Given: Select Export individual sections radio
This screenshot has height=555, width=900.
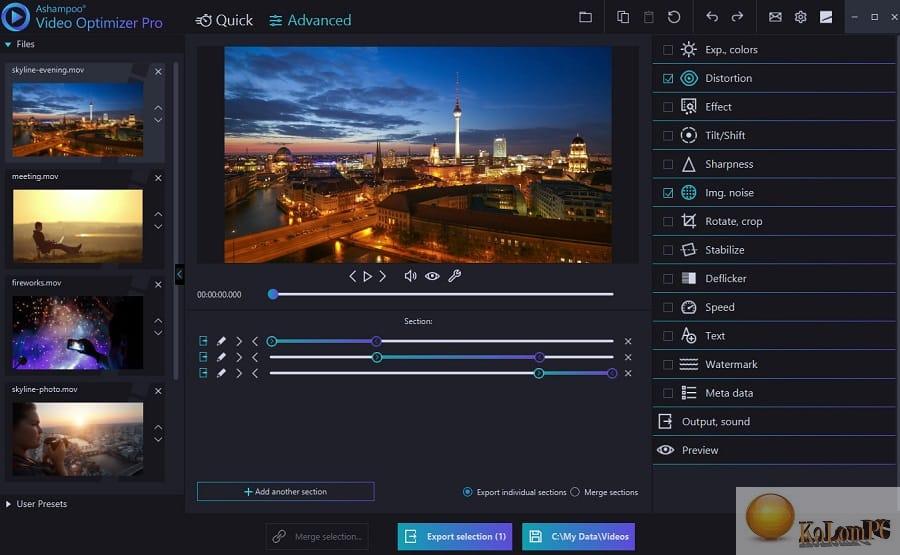Looking at the screenshot, I should 468,492.
